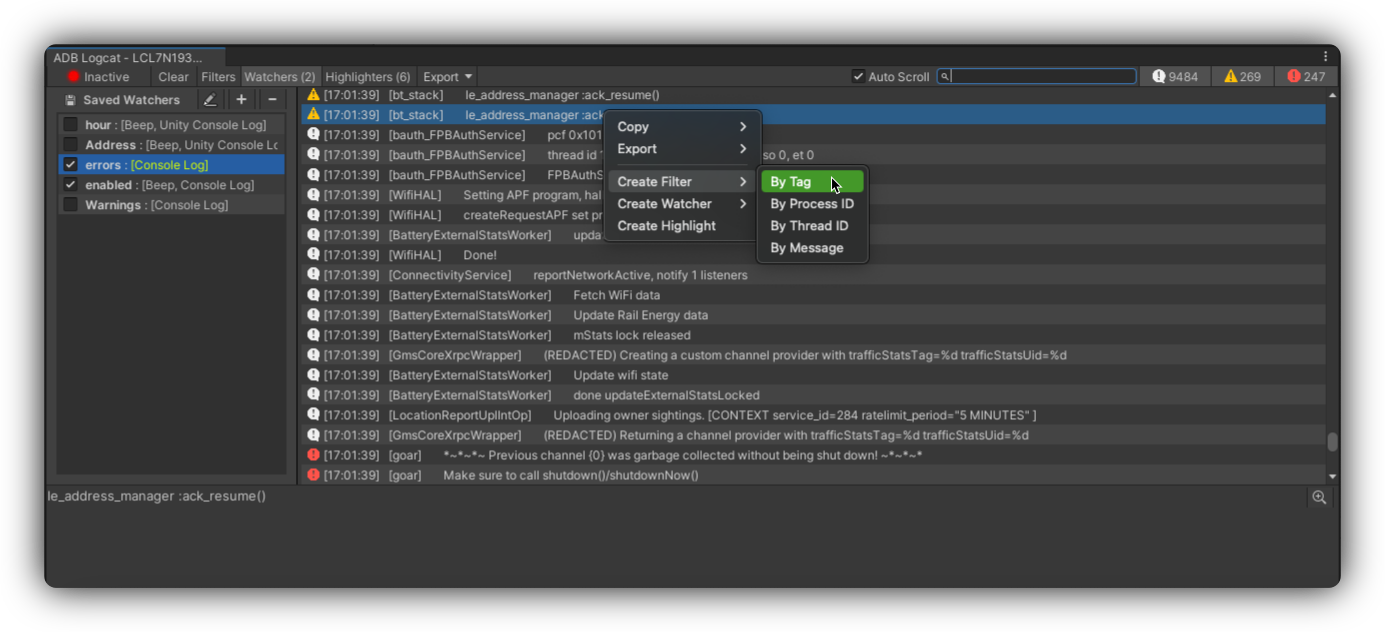The image size is (1385, 632).
Task: Enable the Warnings watcher checkbox
Action: click(71, 205)
